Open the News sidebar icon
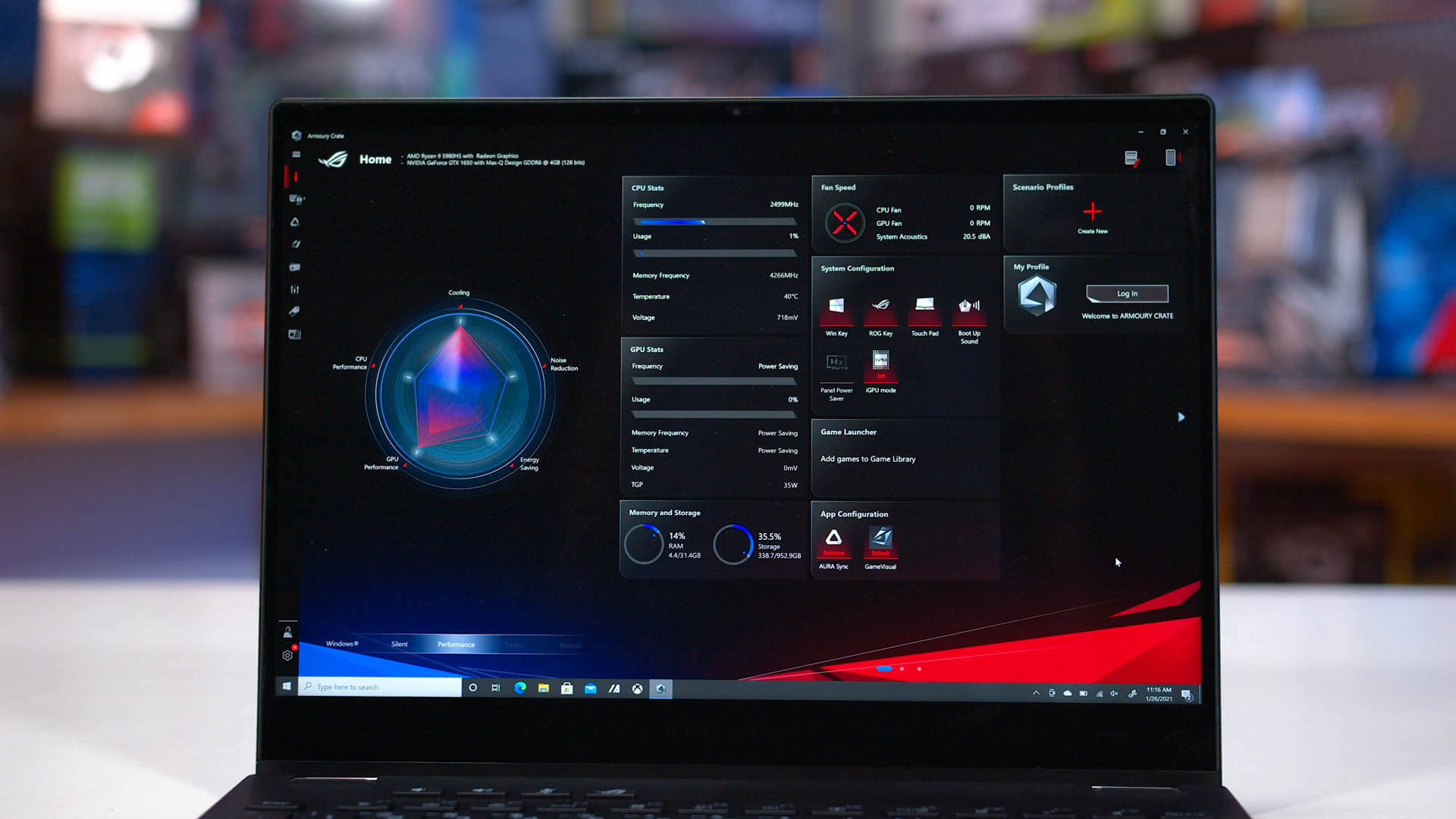This screenshot has width=1456, height=819. click(x=295, y=334)
